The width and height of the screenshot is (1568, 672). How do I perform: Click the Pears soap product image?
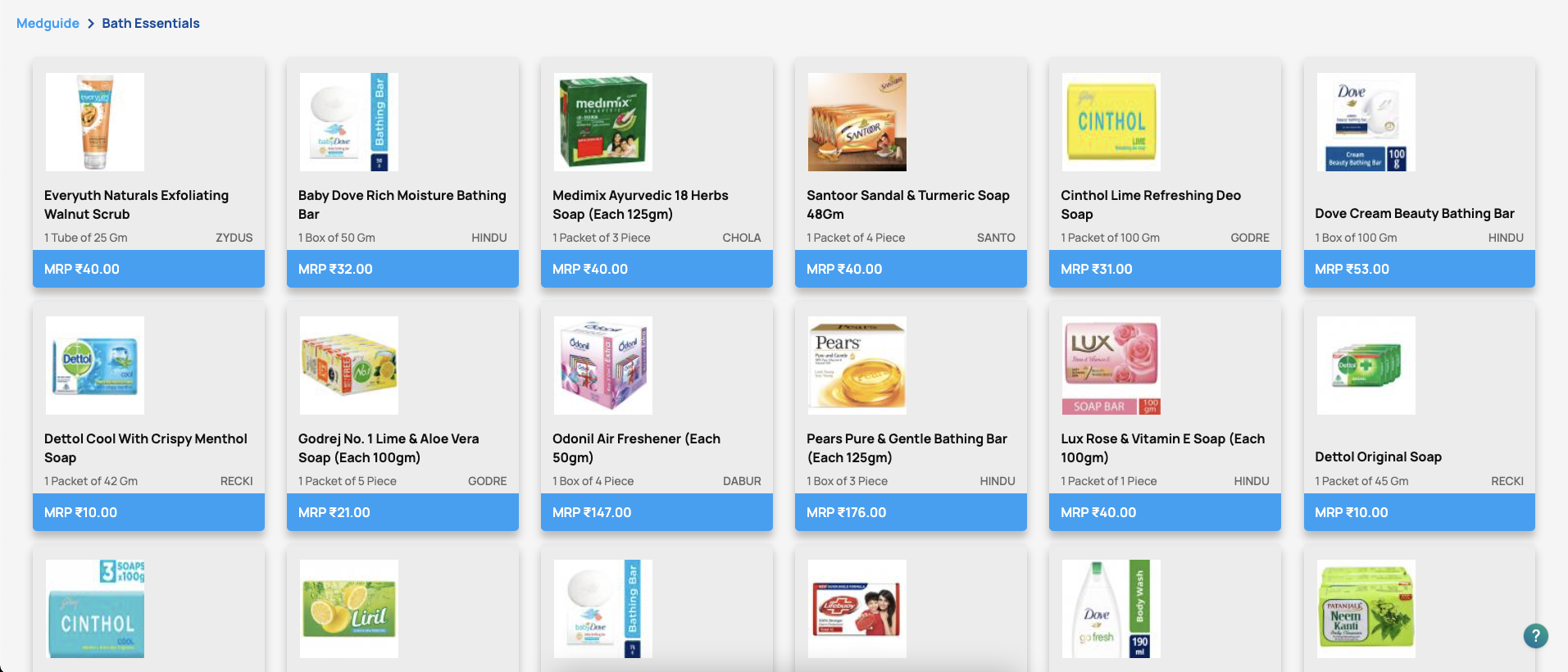857,366
